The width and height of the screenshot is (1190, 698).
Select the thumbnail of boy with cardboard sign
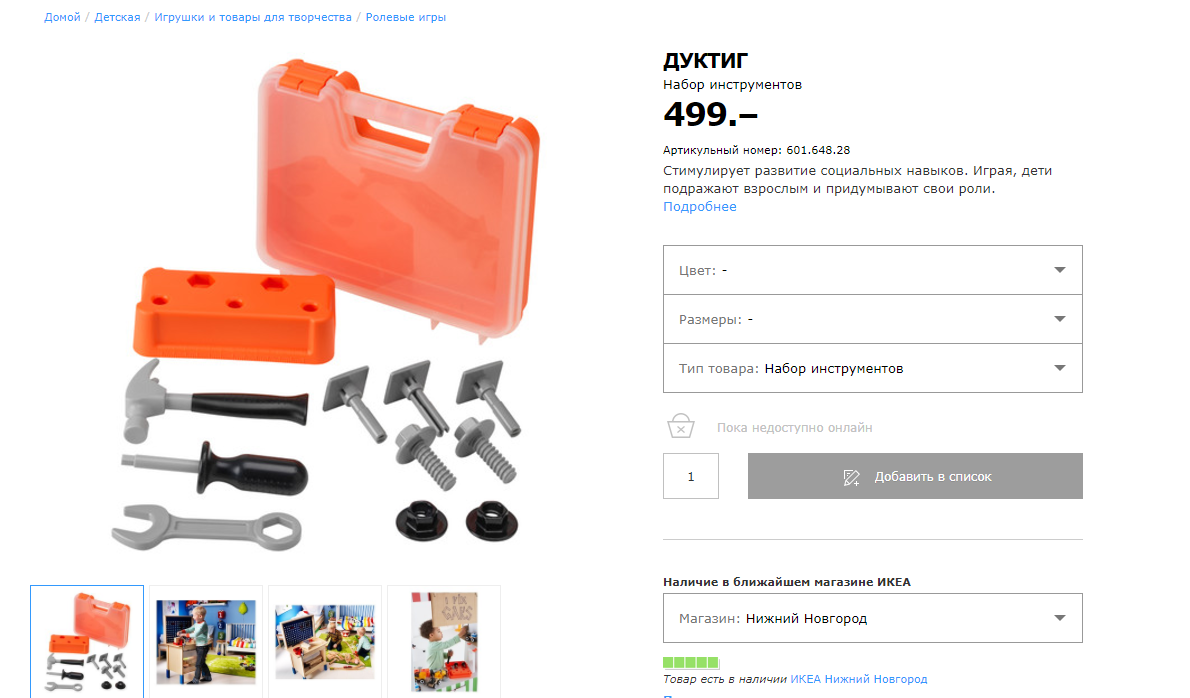coord(444,642)
